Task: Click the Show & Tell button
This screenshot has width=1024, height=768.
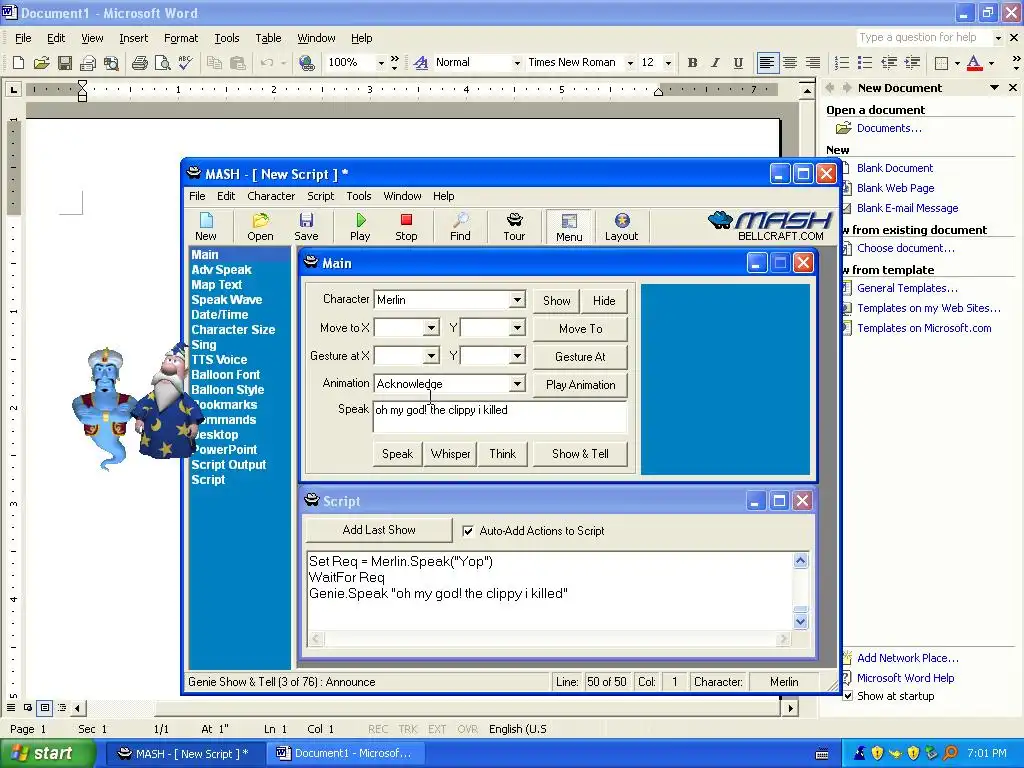Action: 580,454
